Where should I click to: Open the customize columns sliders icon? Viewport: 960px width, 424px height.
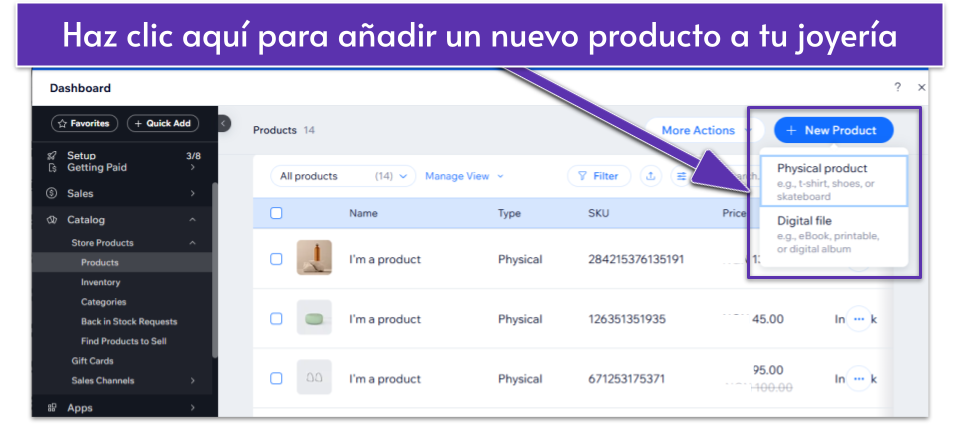click(681, 176)
